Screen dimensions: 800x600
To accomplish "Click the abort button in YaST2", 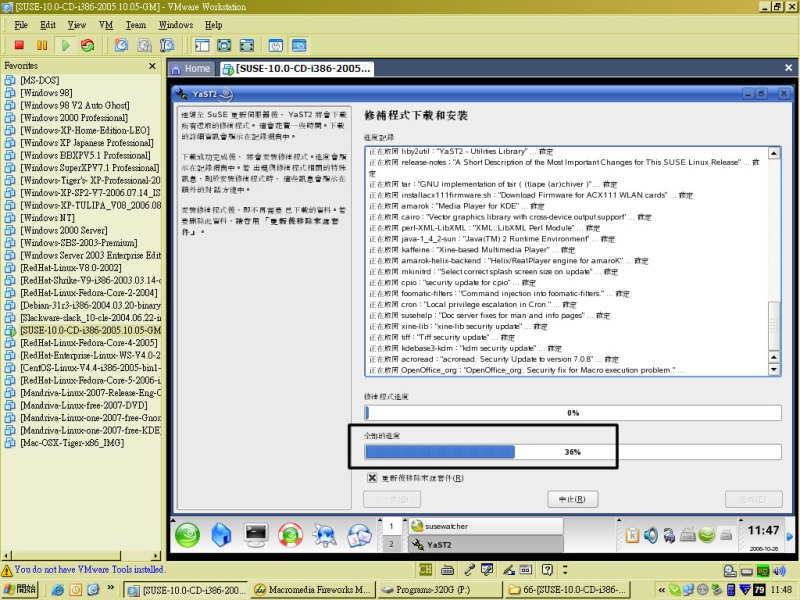I will click(x=573, y=499).
